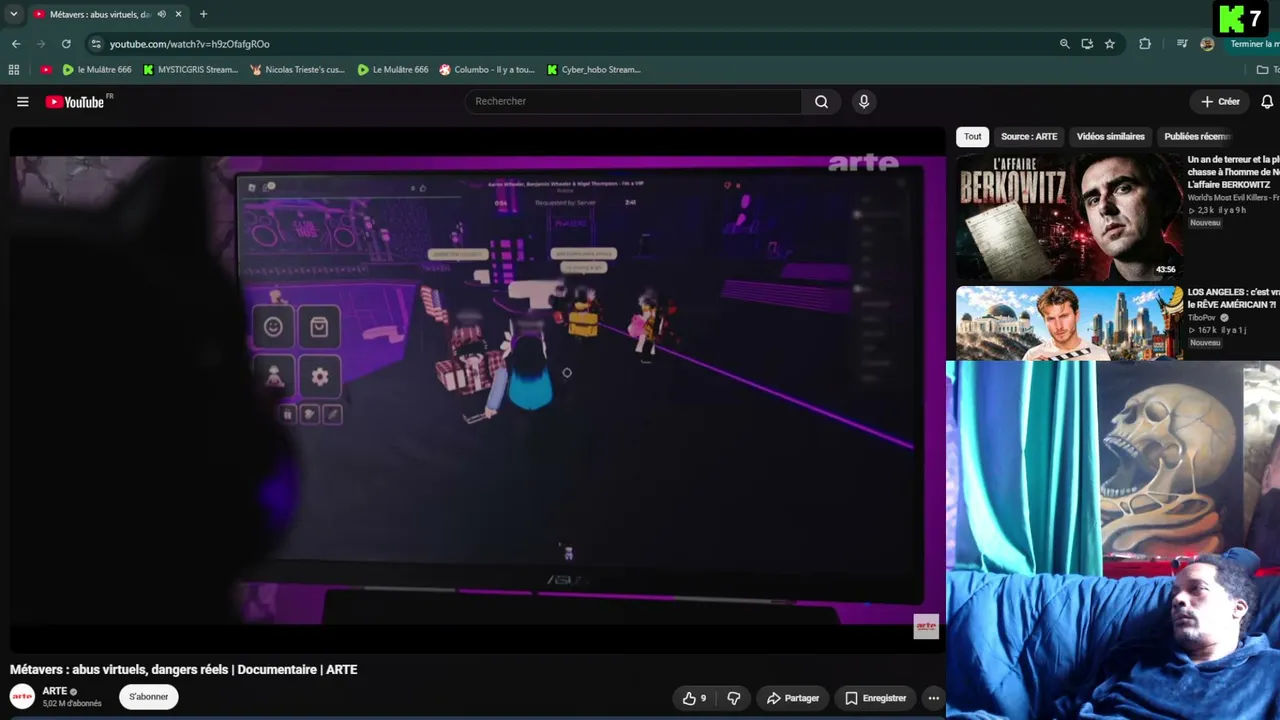This screenshot has width=1280, height=720.
Task: Click the install app icon in address bar
Action: (1087, 44)
